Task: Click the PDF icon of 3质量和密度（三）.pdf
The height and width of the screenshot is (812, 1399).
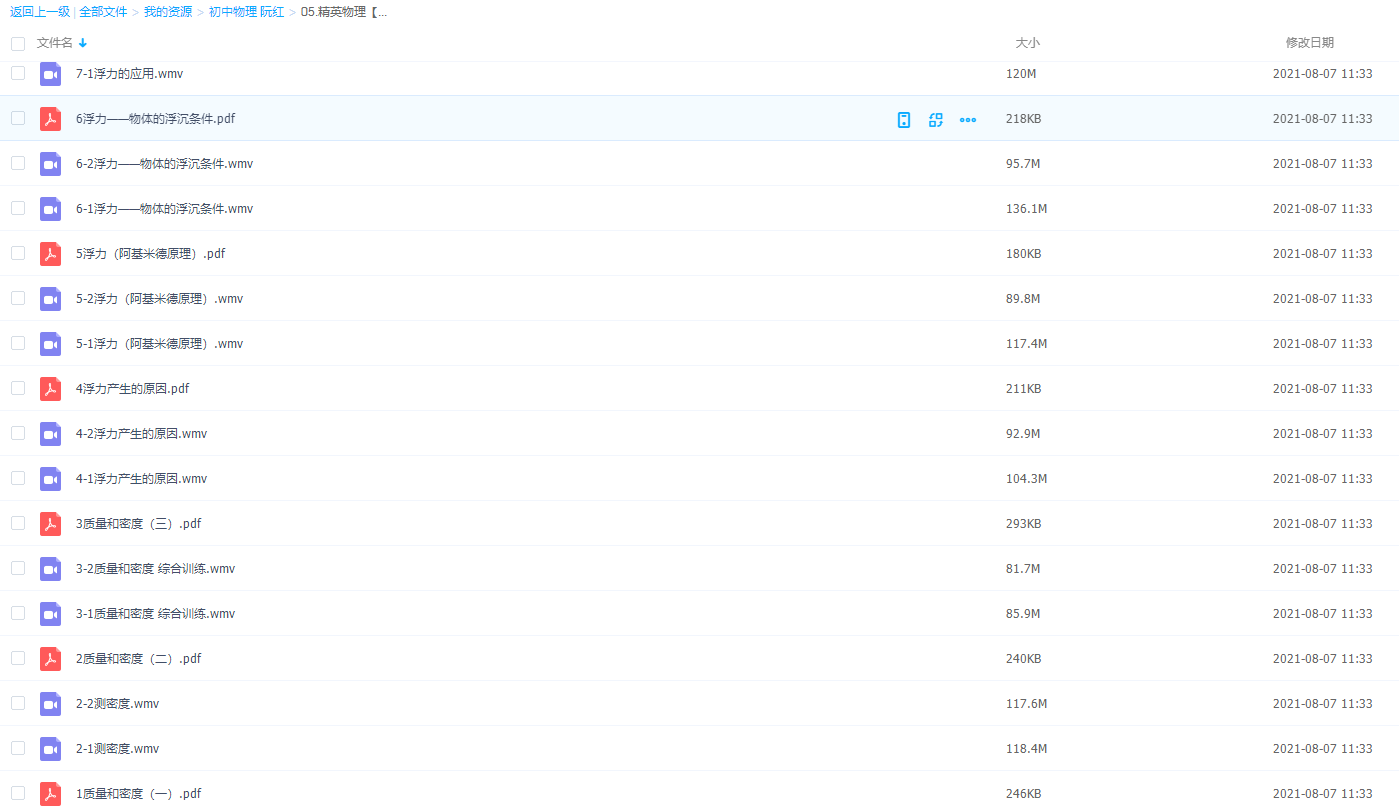Action: coord(50,524)
